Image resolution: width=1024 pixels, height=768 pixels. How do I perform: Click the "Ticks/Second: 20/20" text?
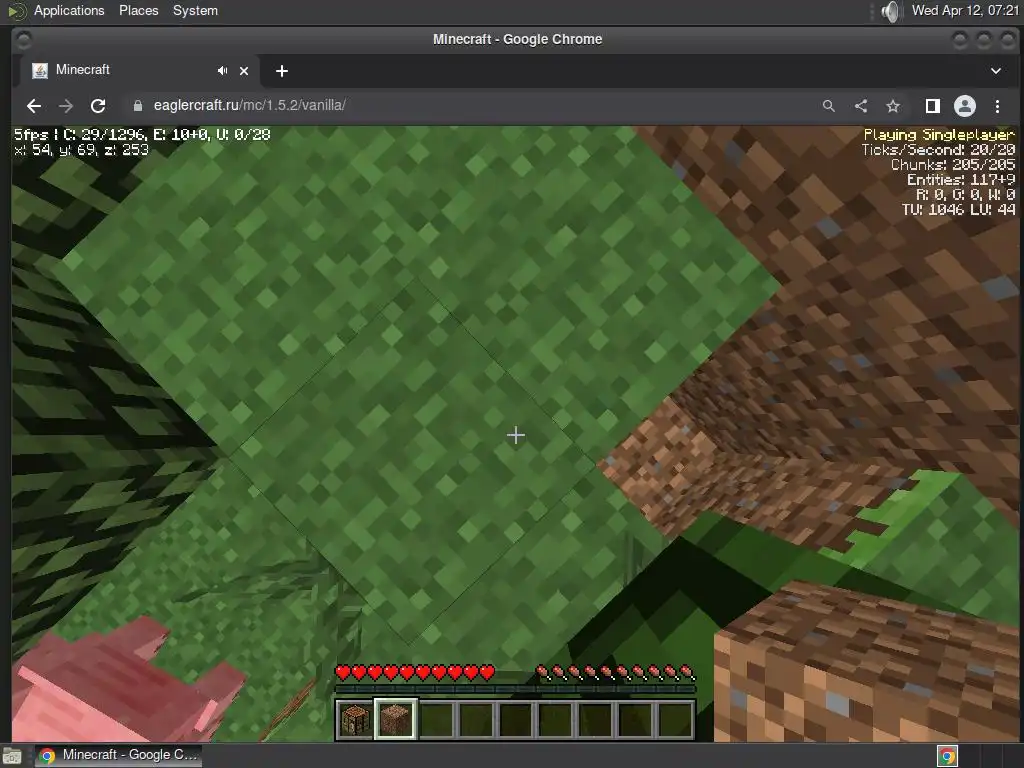938,150
